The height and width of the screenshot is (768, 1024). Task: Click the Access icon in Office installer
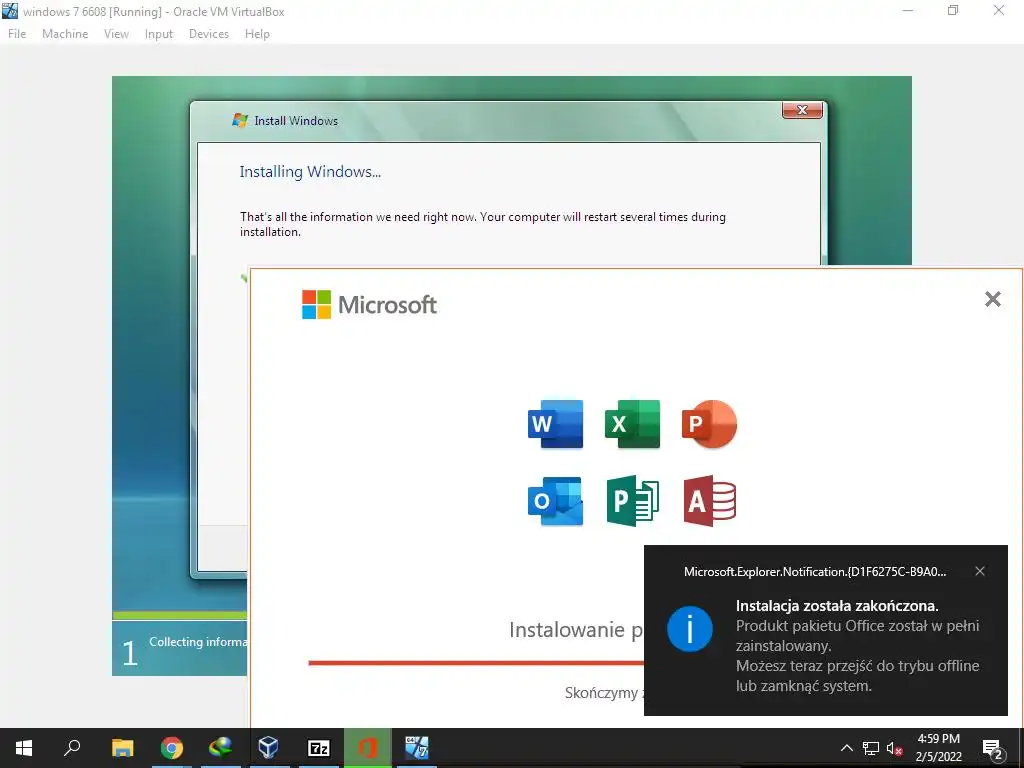click(x=710, y=501)
